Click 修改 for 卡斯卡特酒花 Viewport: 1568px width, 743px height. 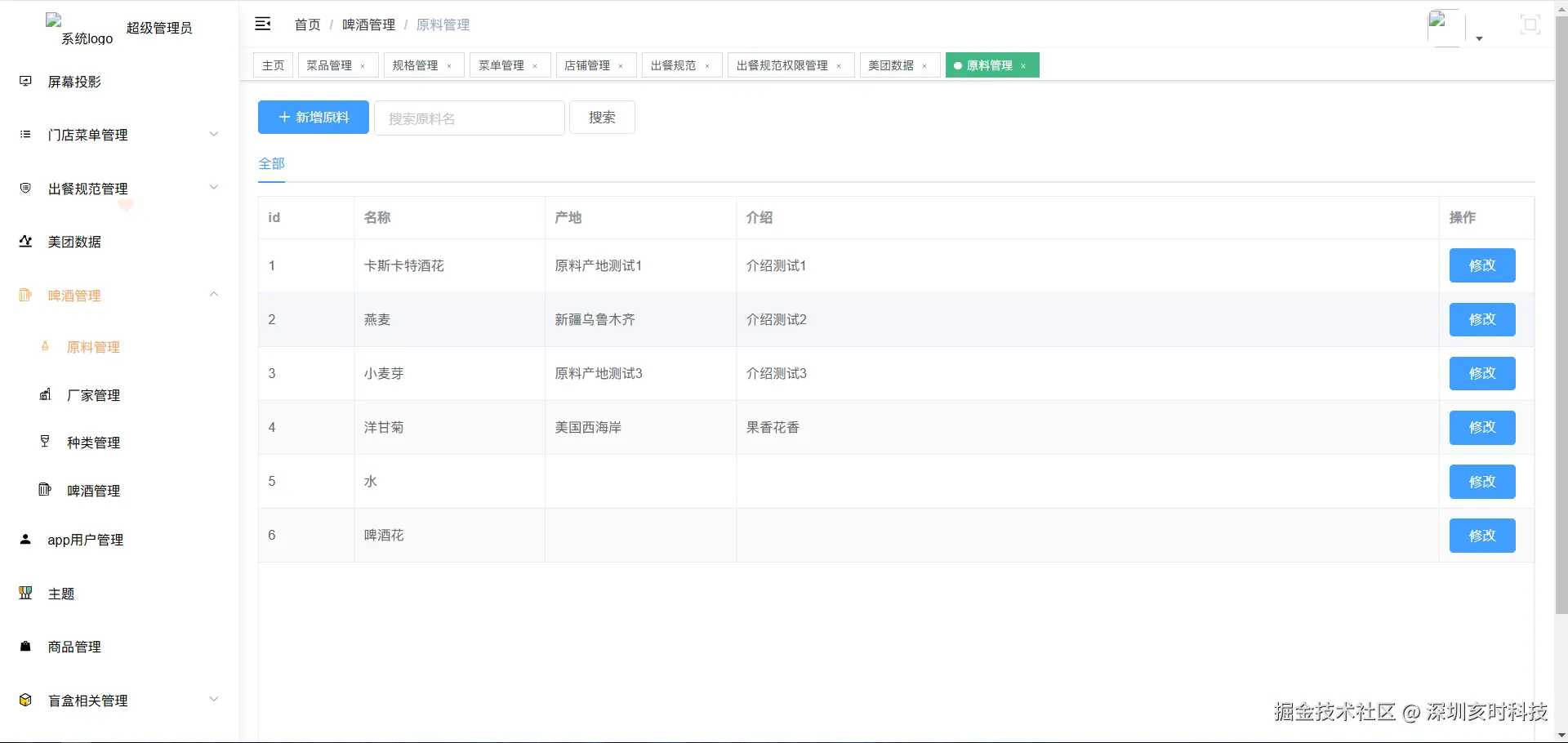tap(1482, 265)
